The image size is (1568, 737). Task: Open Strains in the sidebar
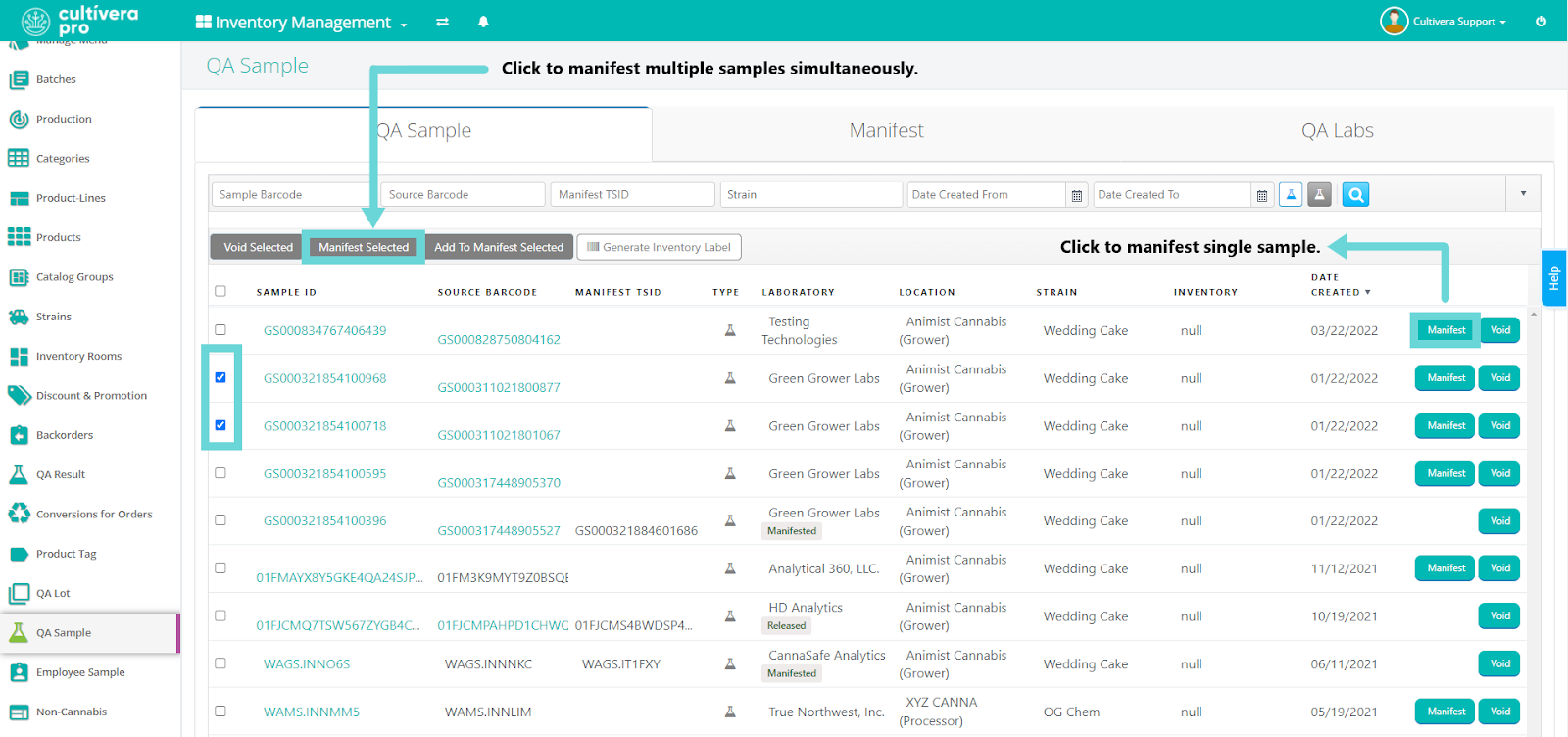click(x=53, y=317)
